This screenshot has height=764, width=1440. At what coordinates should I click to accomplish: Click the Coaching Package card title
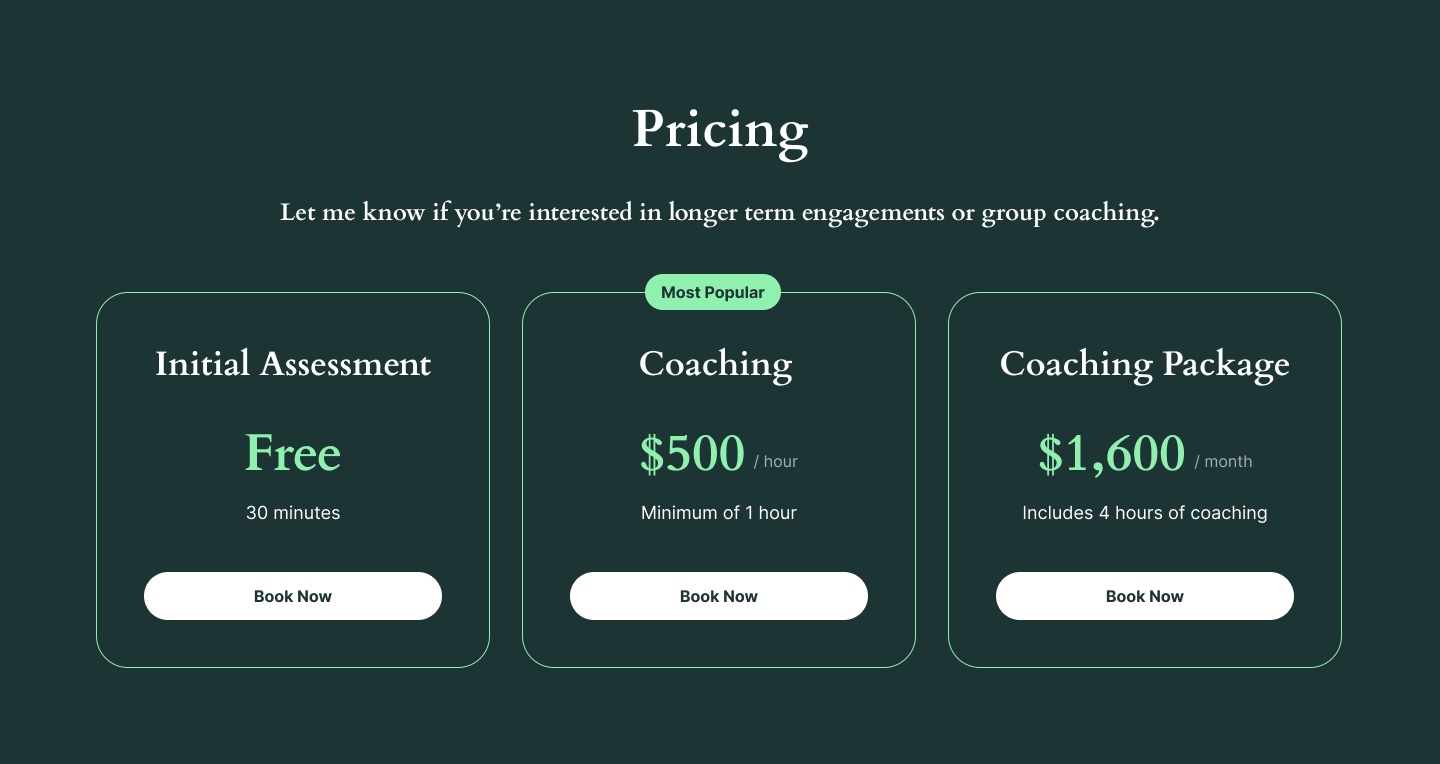[x=1144, y=364]
